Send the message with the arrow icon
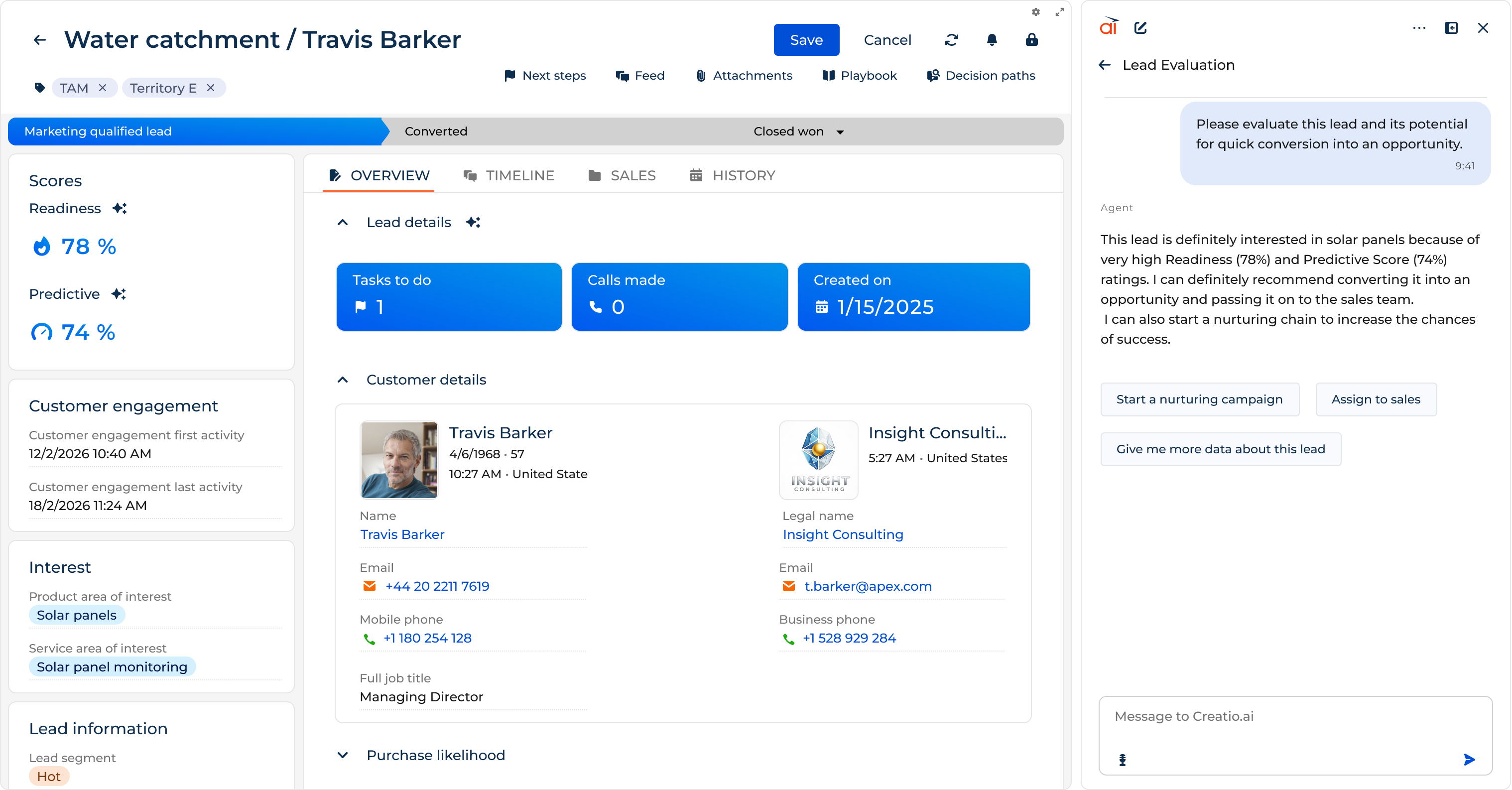 coord(1469,760)
